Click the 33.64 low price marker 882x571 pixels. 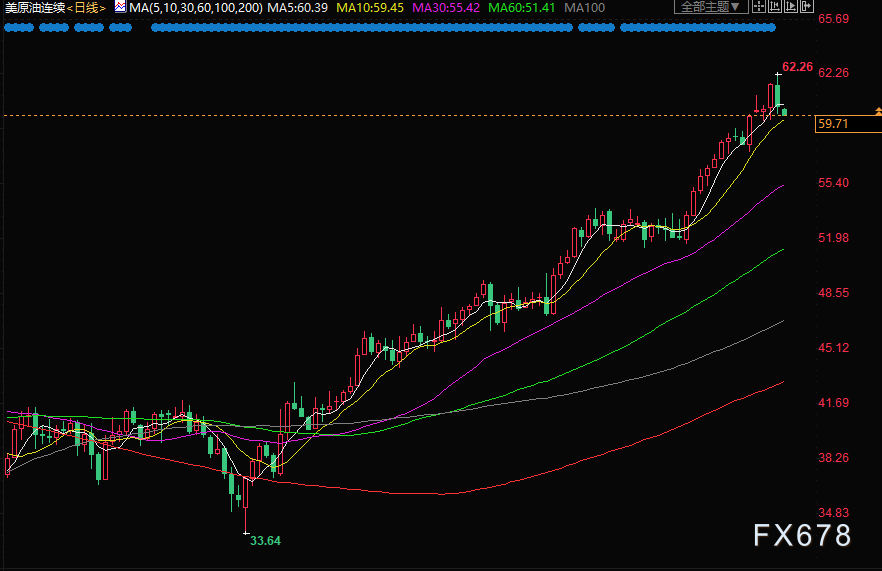click(265, 541)
